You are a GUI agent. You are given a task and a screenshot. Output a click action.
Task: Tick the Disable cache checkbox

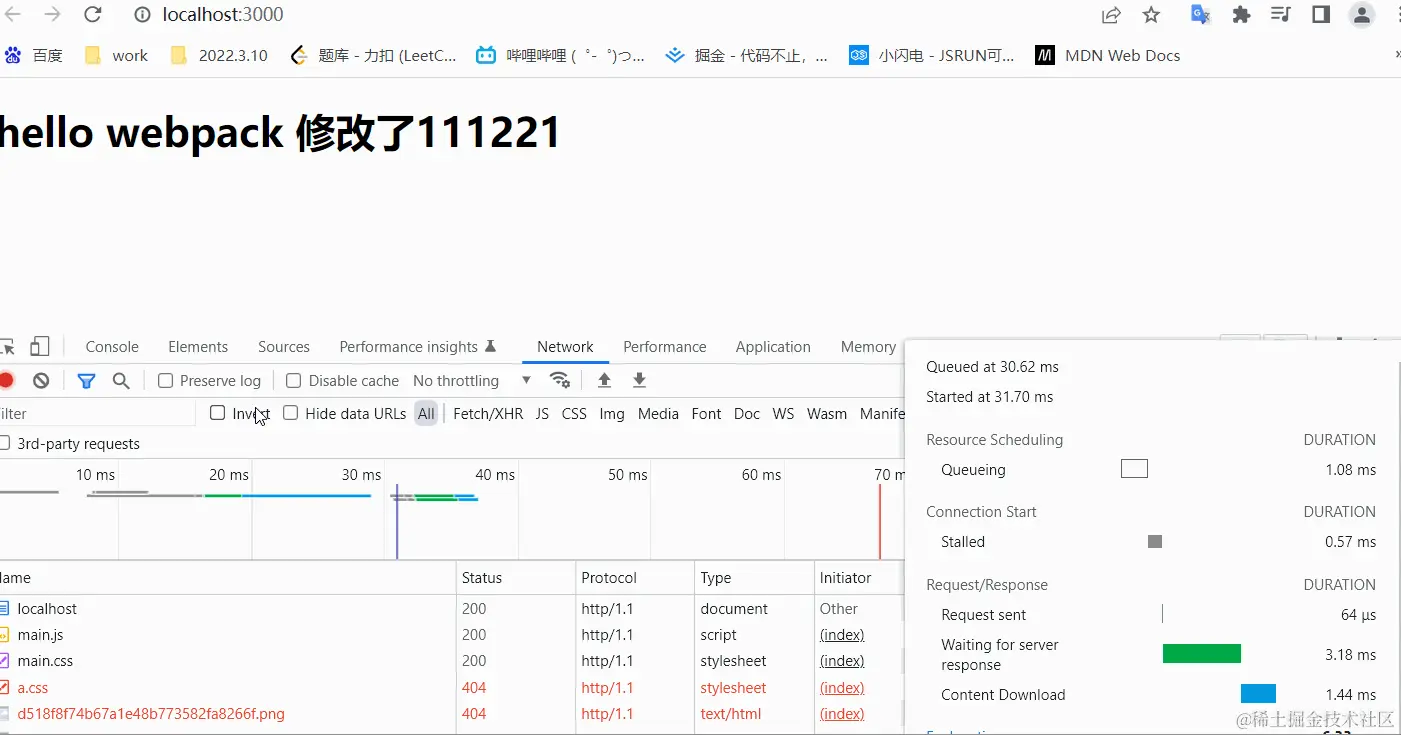tap(294, 381)
